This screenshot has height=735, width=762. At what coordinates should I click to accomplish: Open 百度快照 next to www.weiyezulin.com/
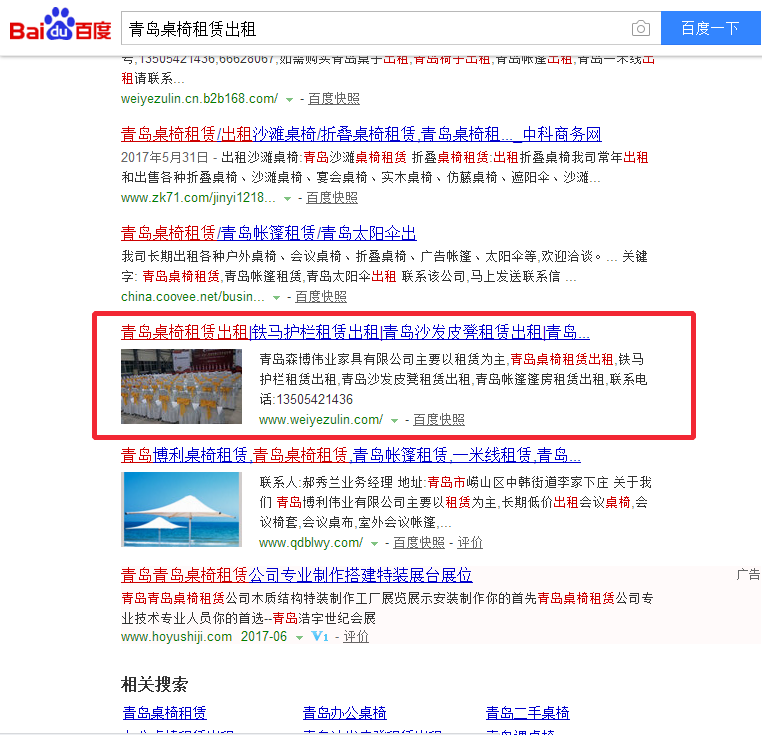(x=438, y=420)
